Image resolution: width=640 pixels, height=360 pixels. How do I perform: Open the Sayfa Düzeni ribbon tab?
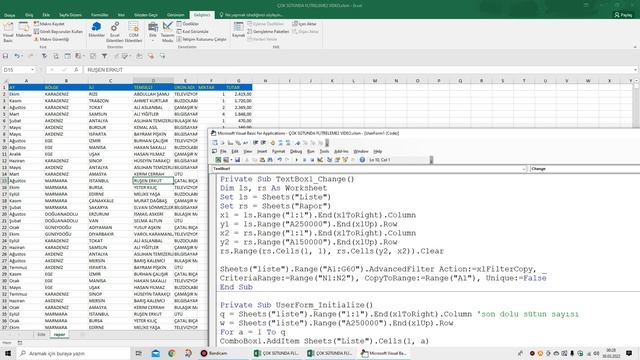[x=70, y=15]
